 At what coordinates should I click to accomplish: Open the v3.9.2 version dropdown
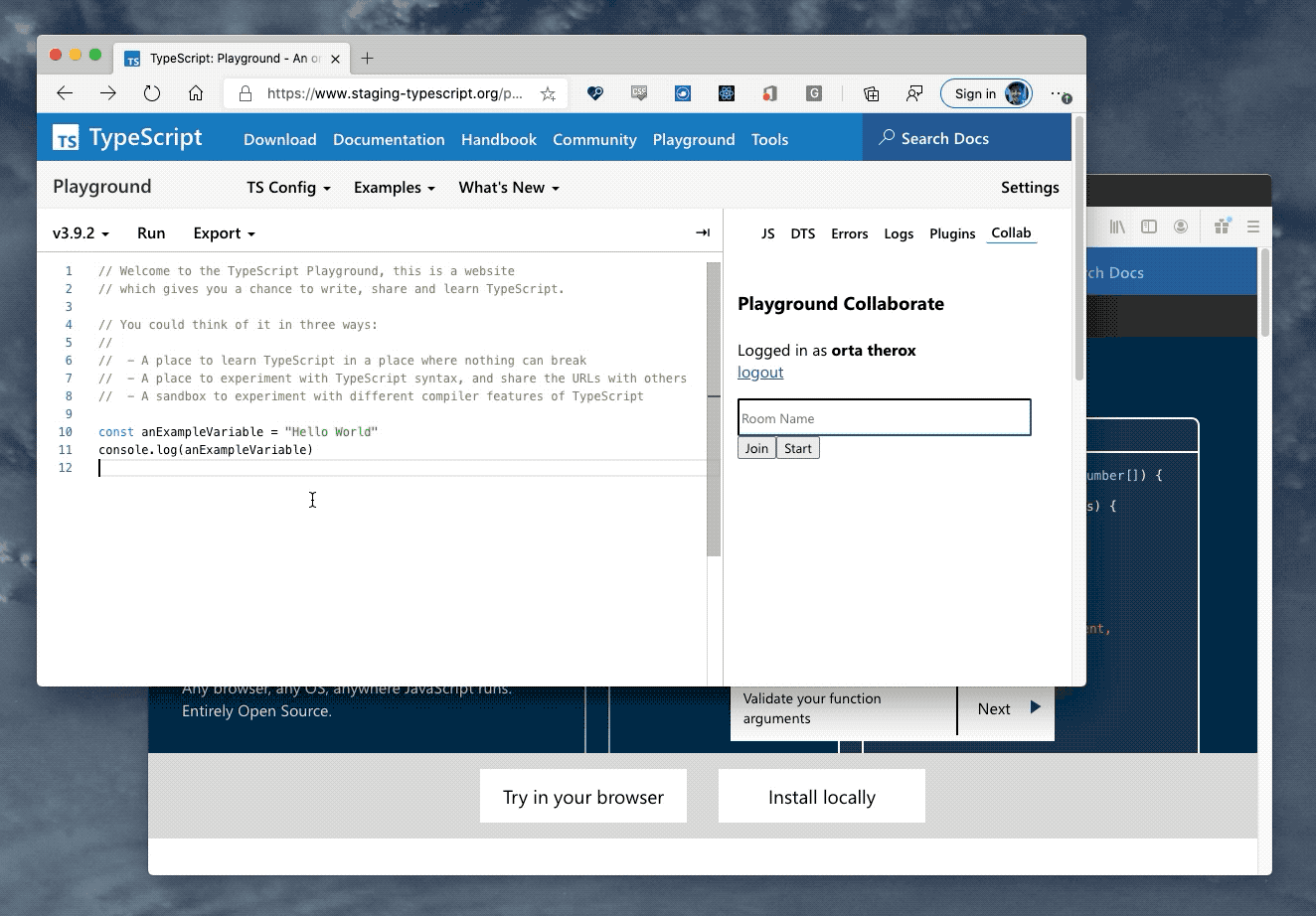(x=81, y=232)
